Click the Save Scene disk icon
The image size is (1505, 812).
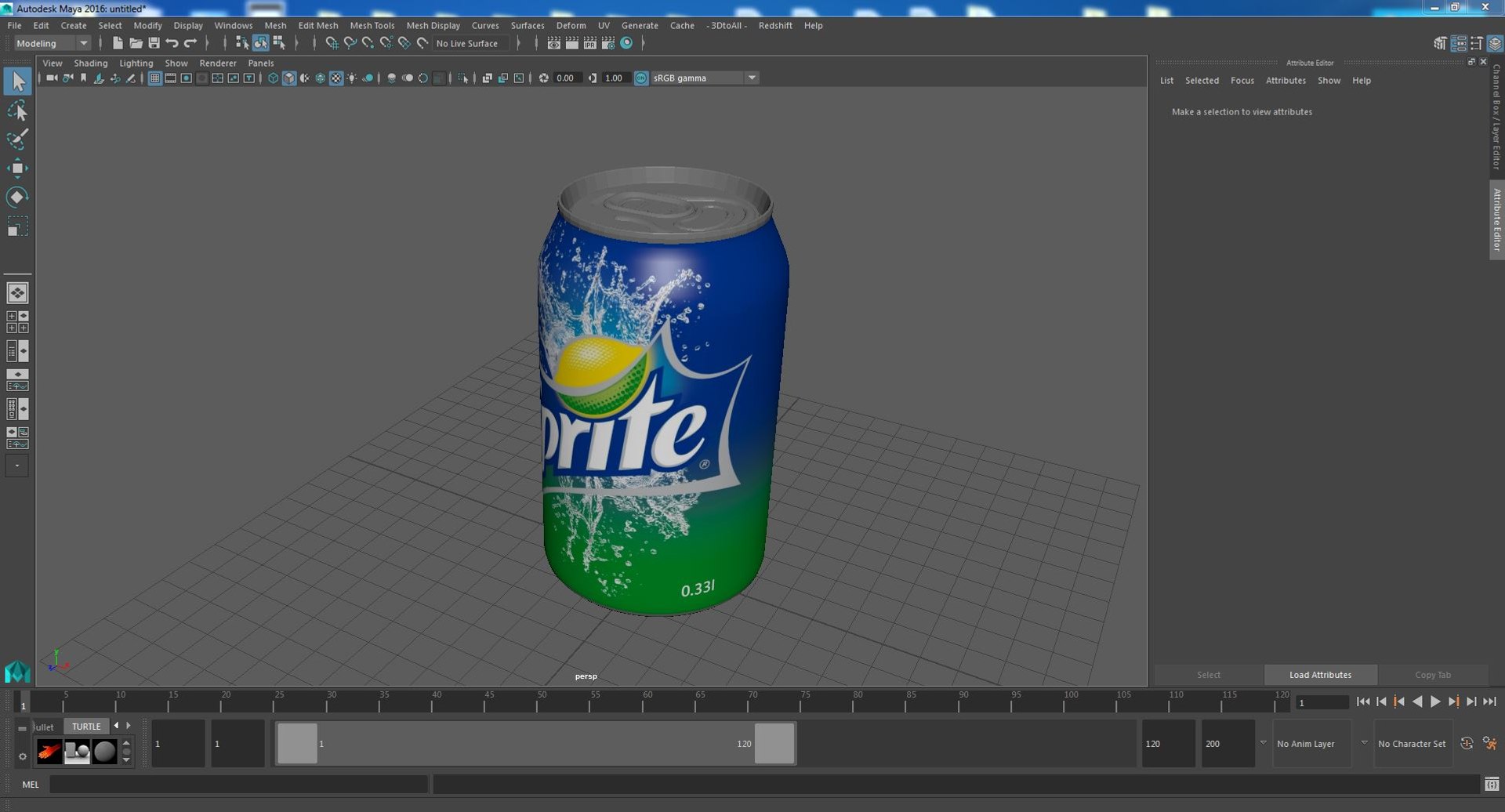pos(154,43)
